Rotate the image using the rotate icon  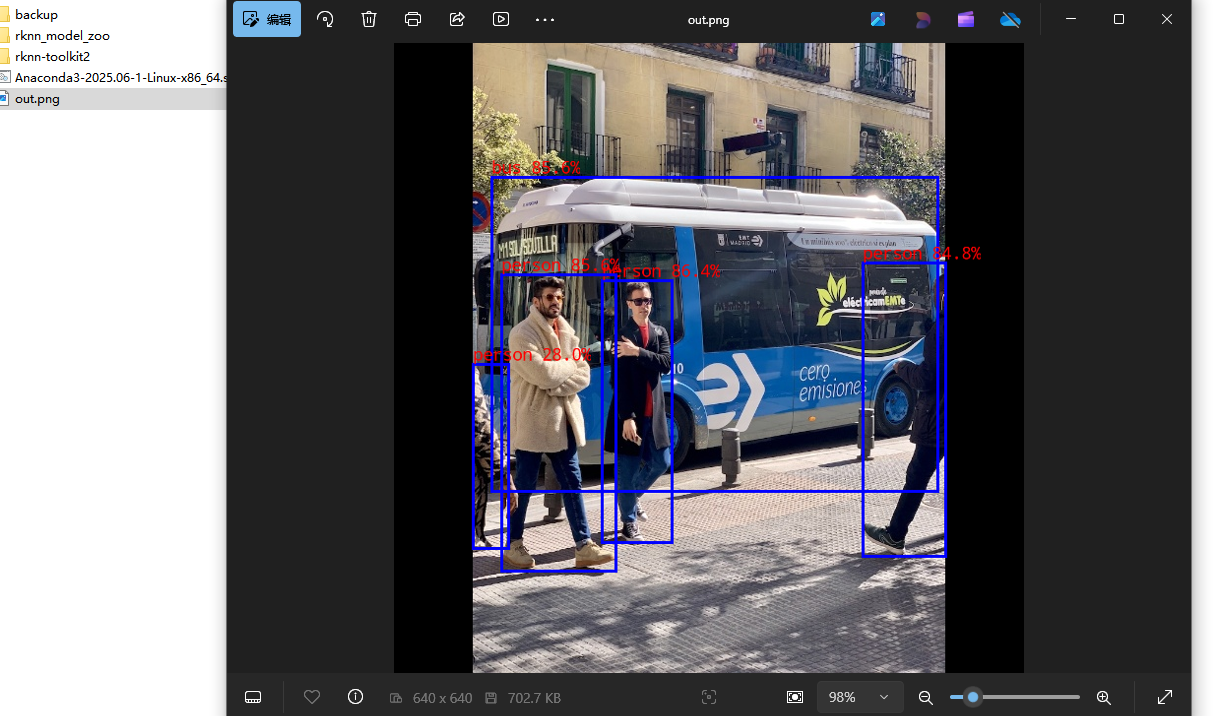pos(325,19)
